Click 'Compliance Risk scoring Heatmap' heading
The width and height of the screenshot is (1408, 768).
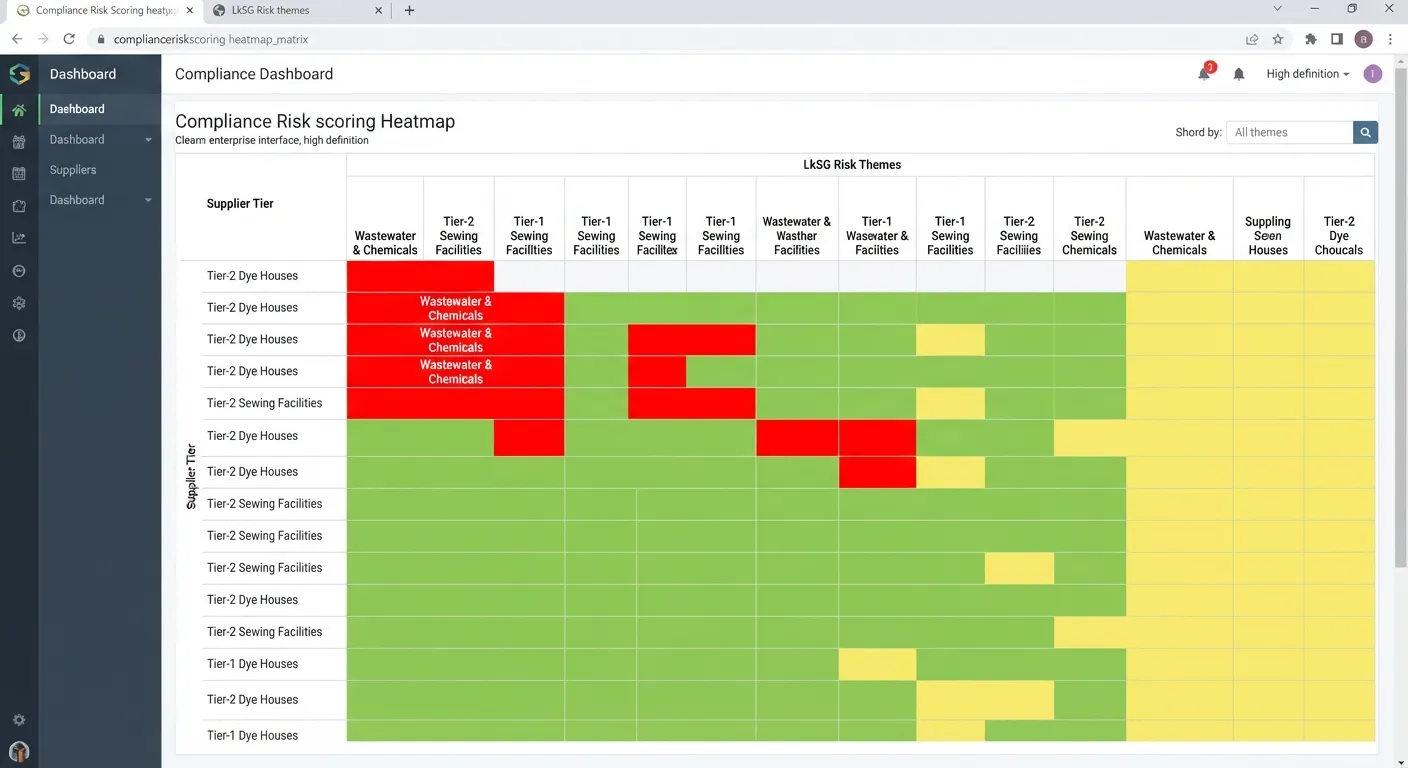(315, 121)
